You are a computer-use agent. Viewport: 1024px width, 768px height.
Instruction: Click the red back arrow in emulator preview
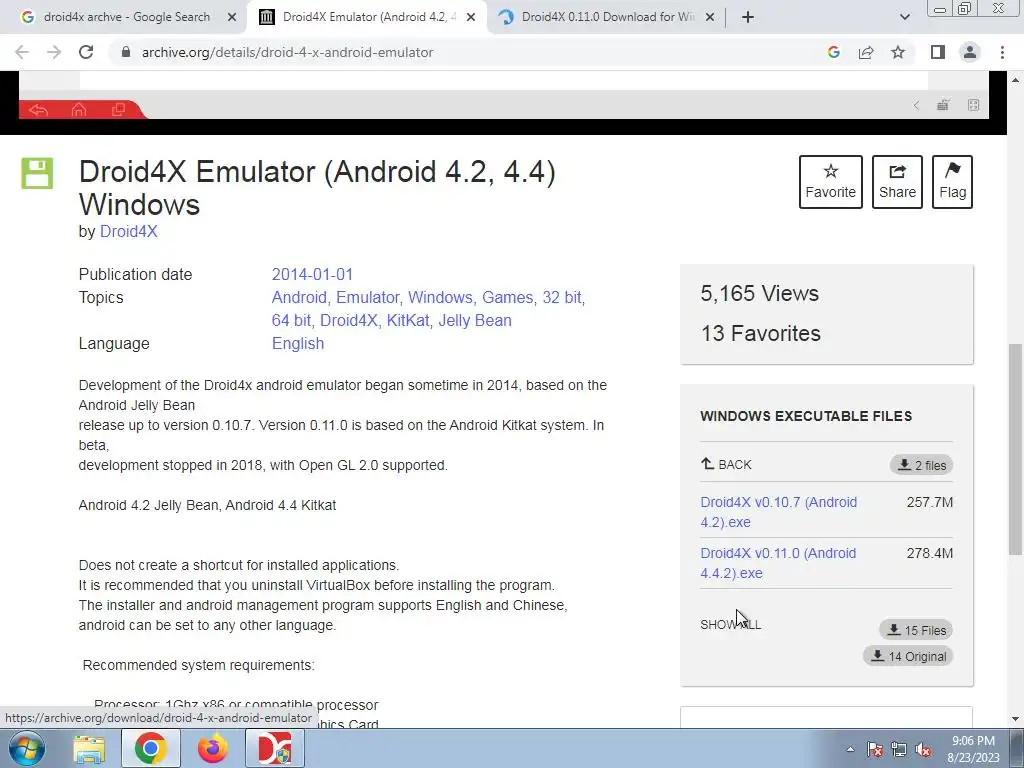(39, 110)
